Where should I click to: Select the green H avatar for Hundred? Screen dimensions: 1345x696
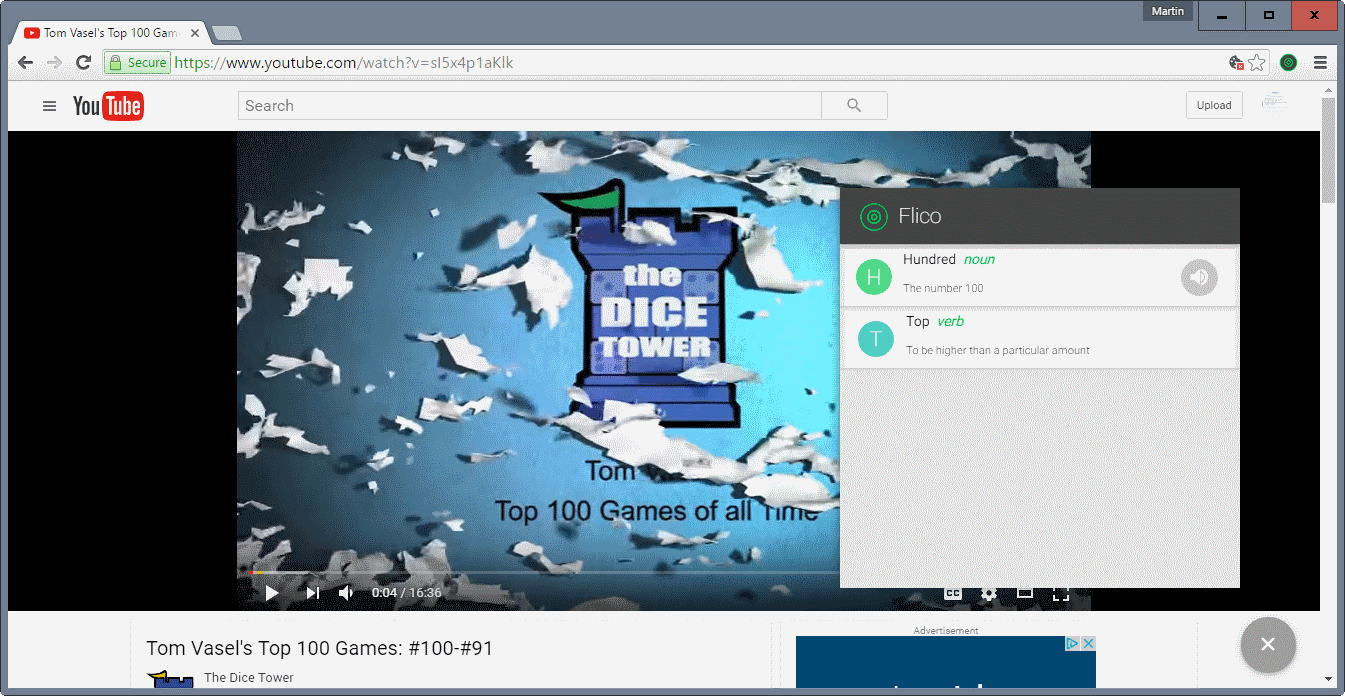[x=874, y=277]
